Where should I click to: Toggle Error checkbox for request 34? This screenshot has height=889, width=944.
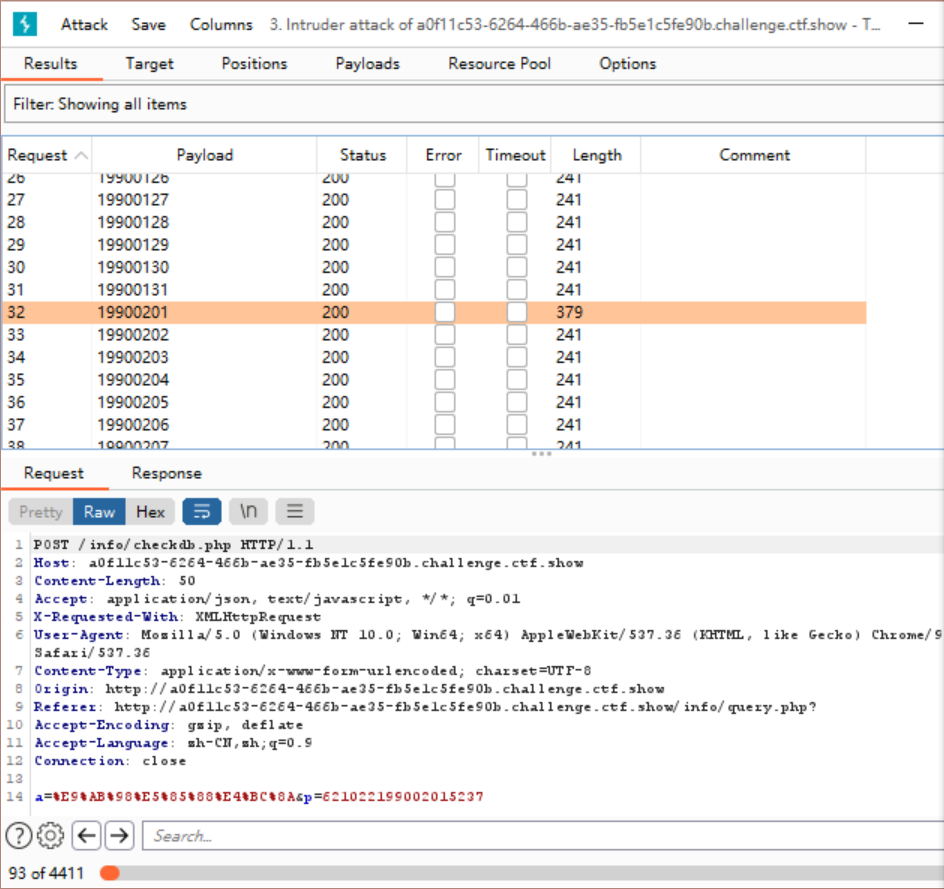445,358
